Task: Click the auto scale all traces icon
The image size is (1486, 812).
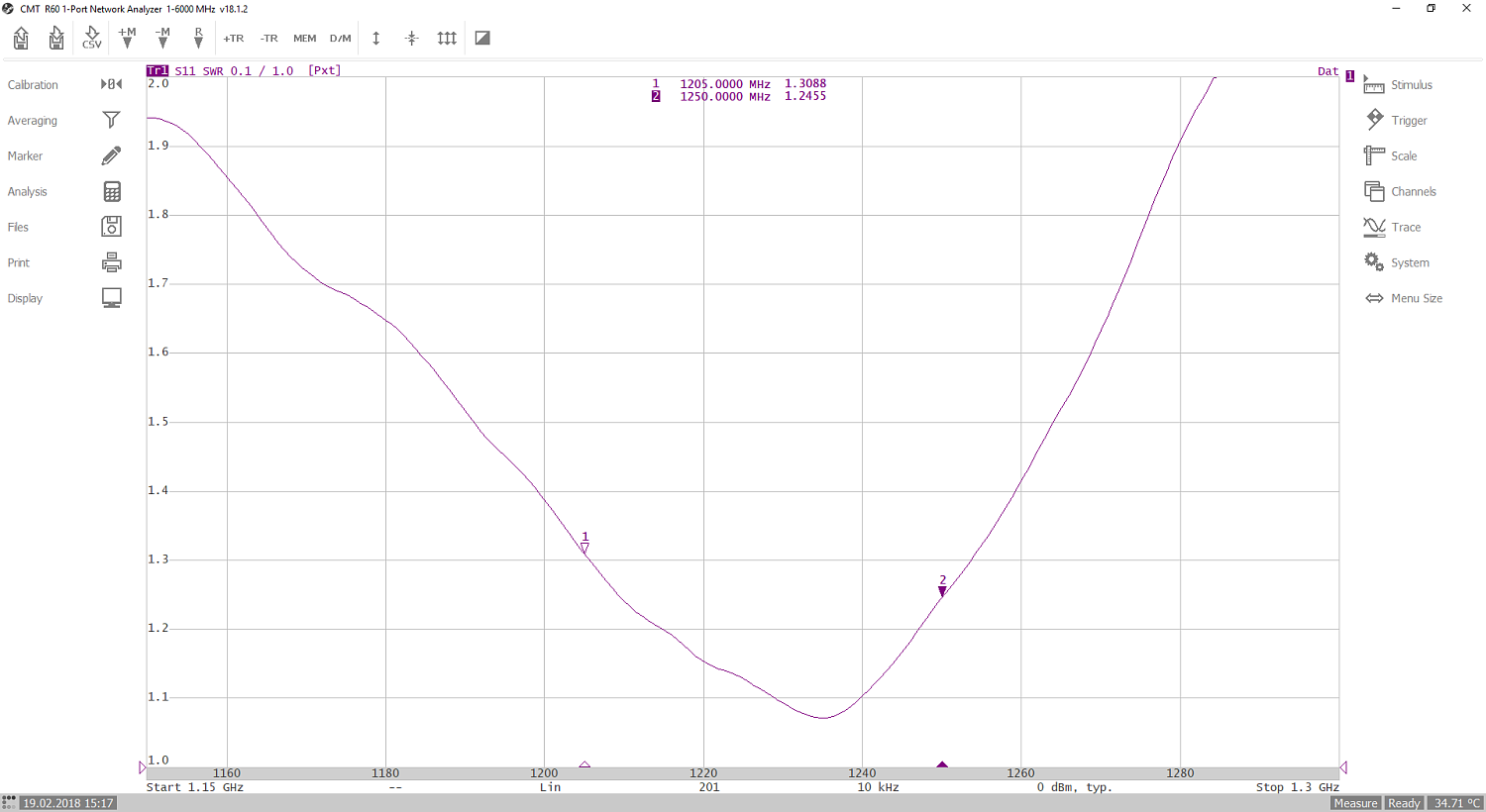Action: (x=448, y=39)
